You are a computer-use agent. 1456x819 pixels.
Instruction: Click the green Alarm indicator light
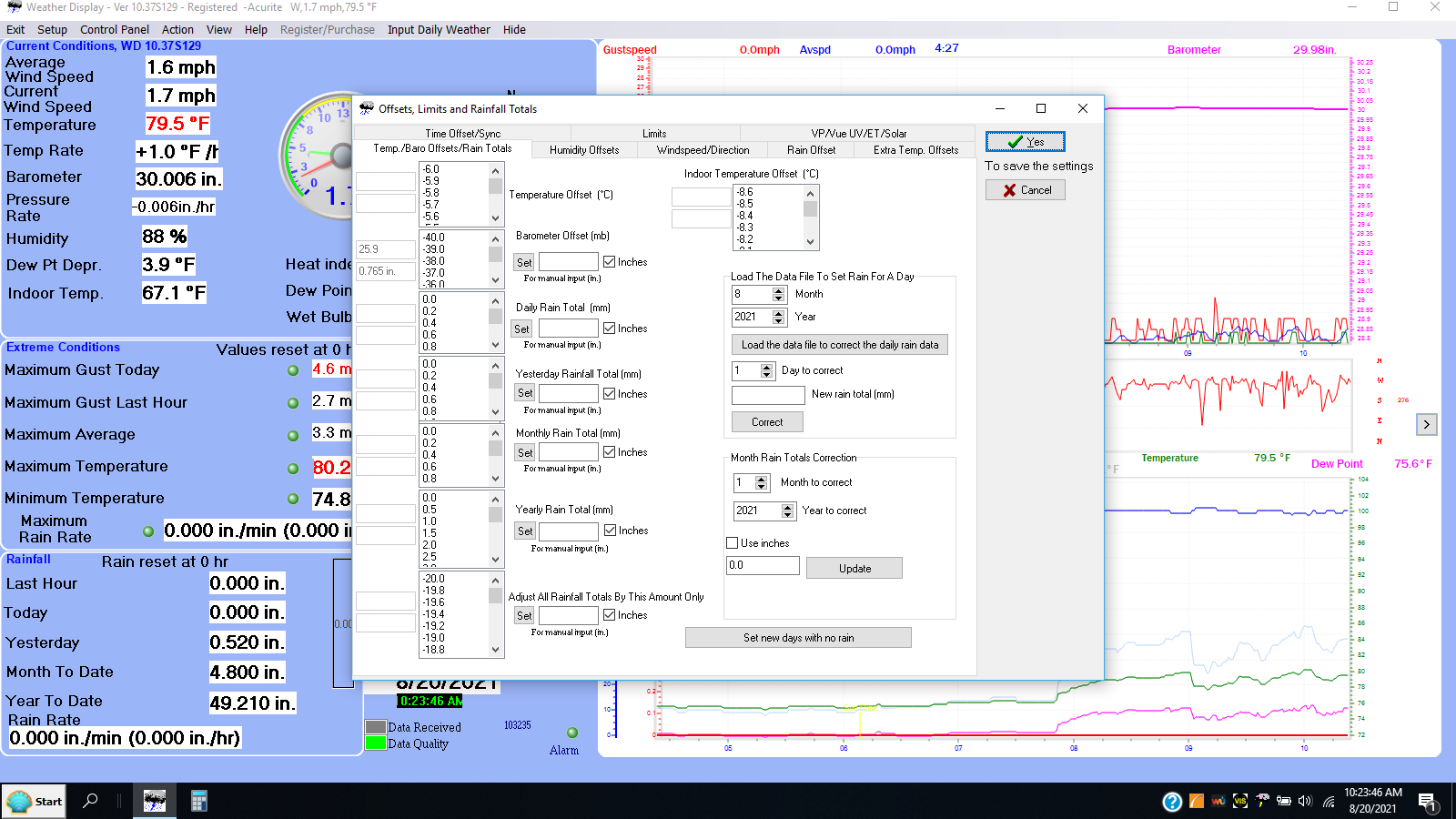point(572,733)
